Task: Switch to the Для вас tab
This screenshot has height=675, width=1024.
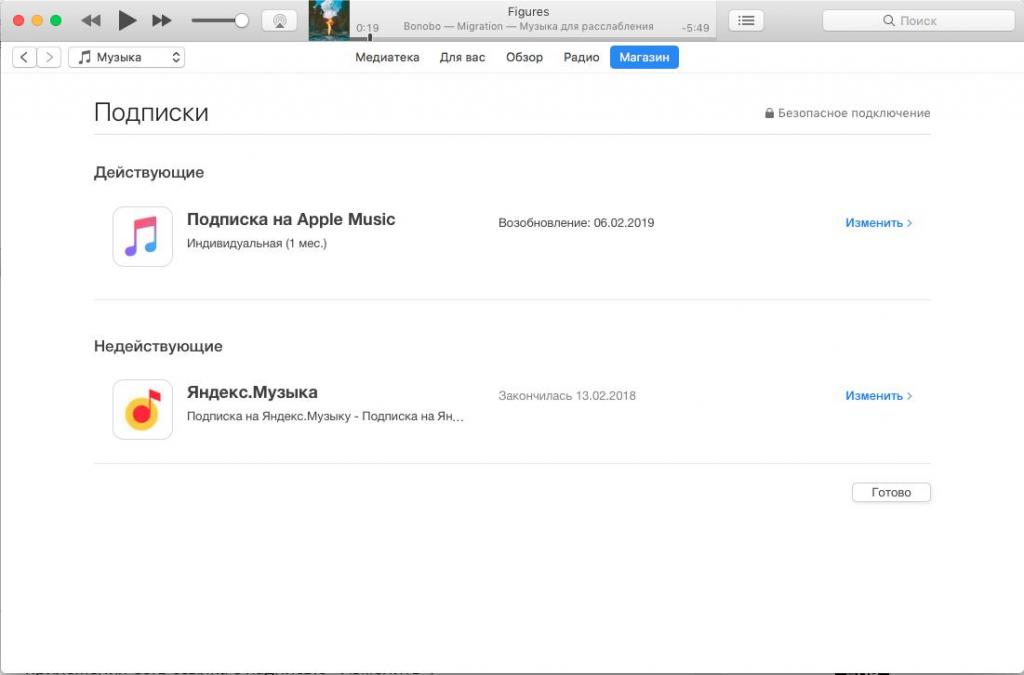Action: pos(462,57)
